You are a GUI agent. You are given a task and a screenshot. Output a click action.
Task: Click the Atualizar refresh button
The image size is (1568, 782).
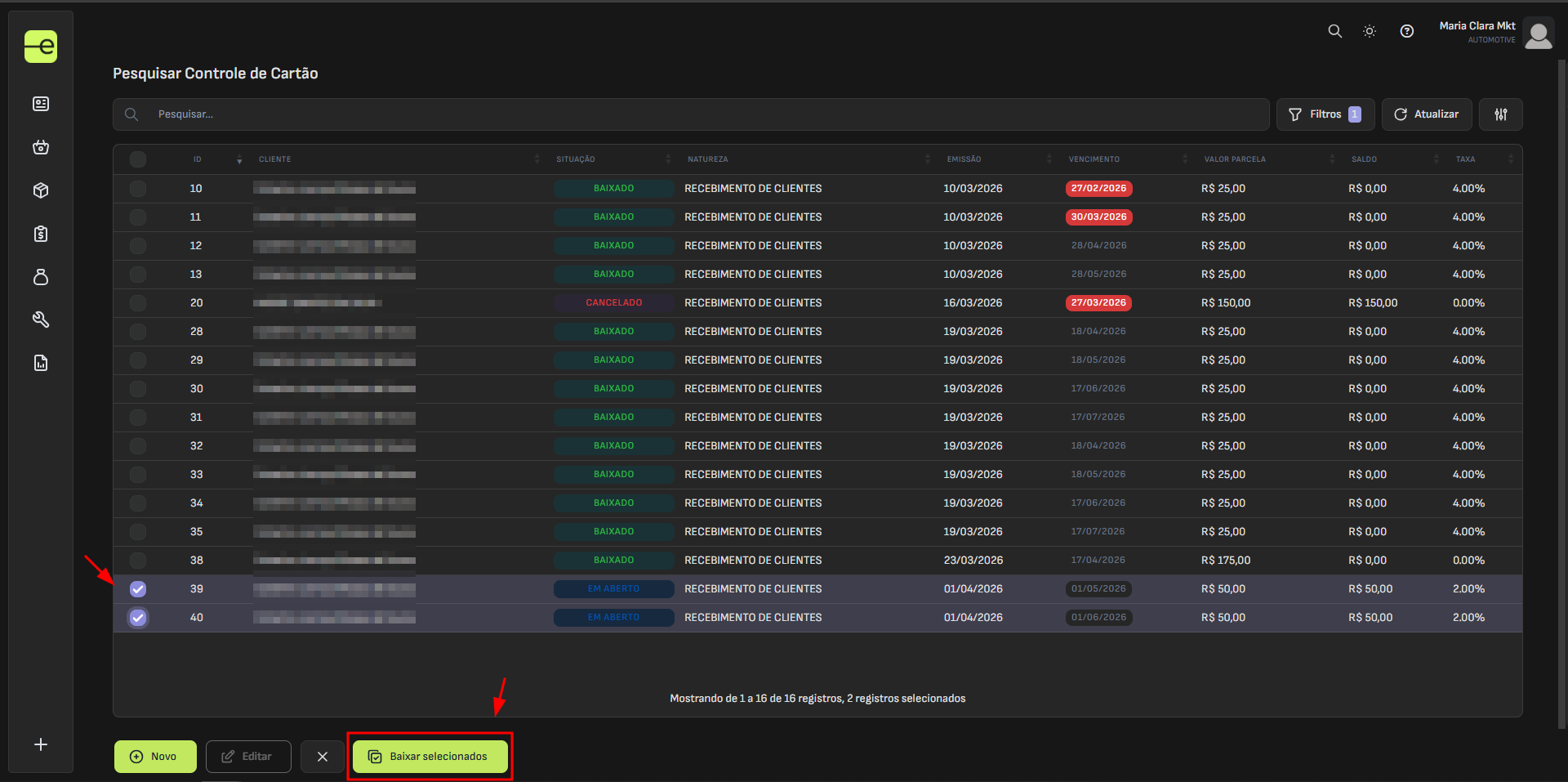[1426, 114]
